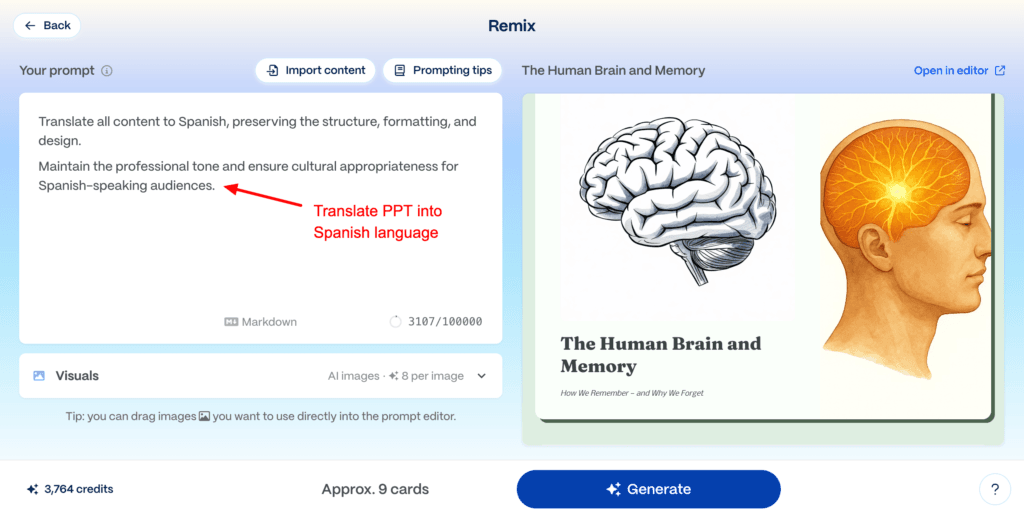Click the Remix page heading
Viewport: 1024px width, 518px height.
tap(512, 26)
